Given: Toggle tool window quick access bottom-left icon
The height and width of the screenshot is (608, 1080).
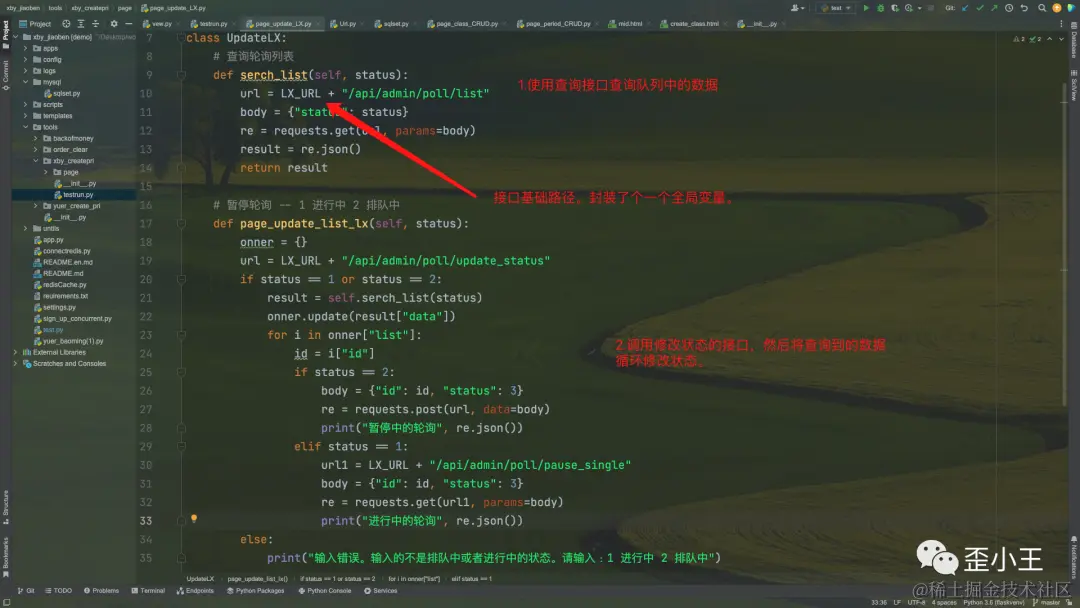Looking at the screenshot, I should point(6,602).
